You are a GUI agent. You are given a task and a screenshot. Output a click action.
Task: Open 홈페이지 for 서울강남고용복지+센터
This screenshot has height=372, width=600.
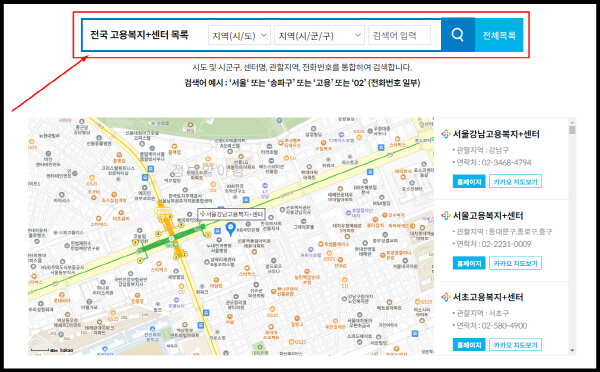(x=469, y=181)
